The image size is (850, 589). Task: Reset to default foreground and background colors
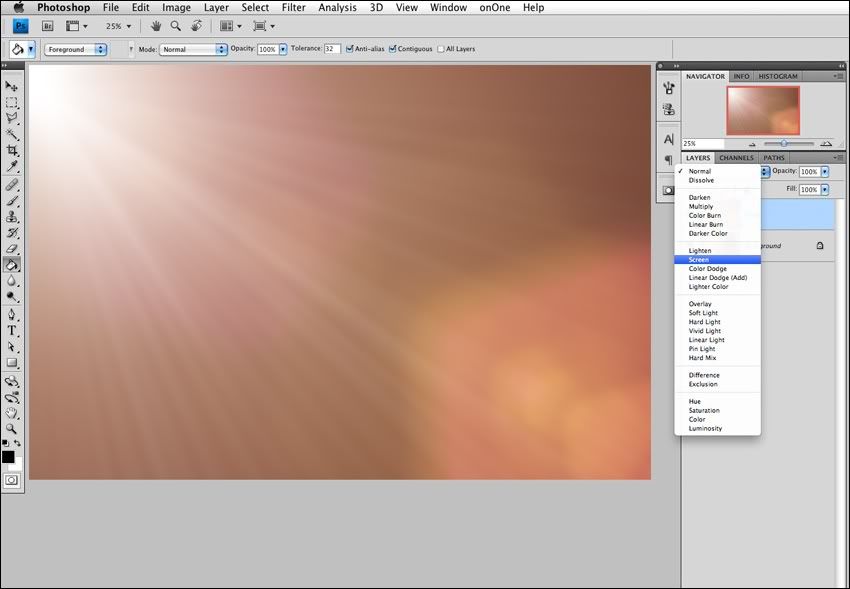pos(5,443)
